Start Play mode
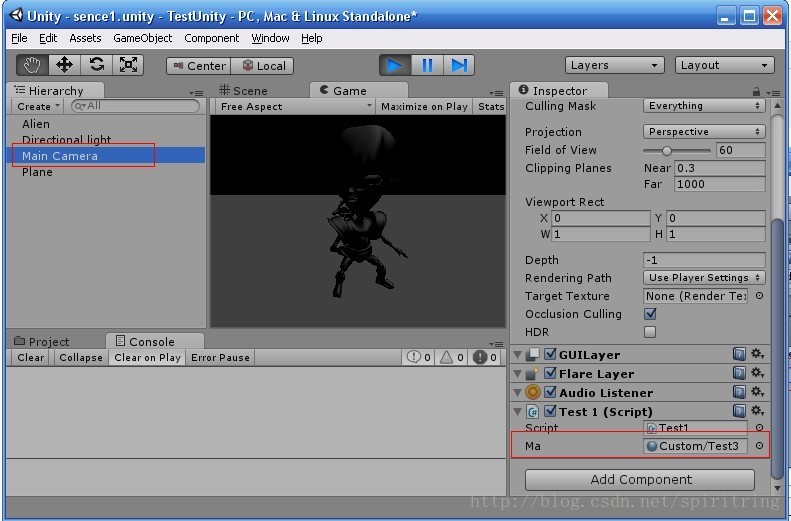 pyautogui.click(x=395, y=66)
